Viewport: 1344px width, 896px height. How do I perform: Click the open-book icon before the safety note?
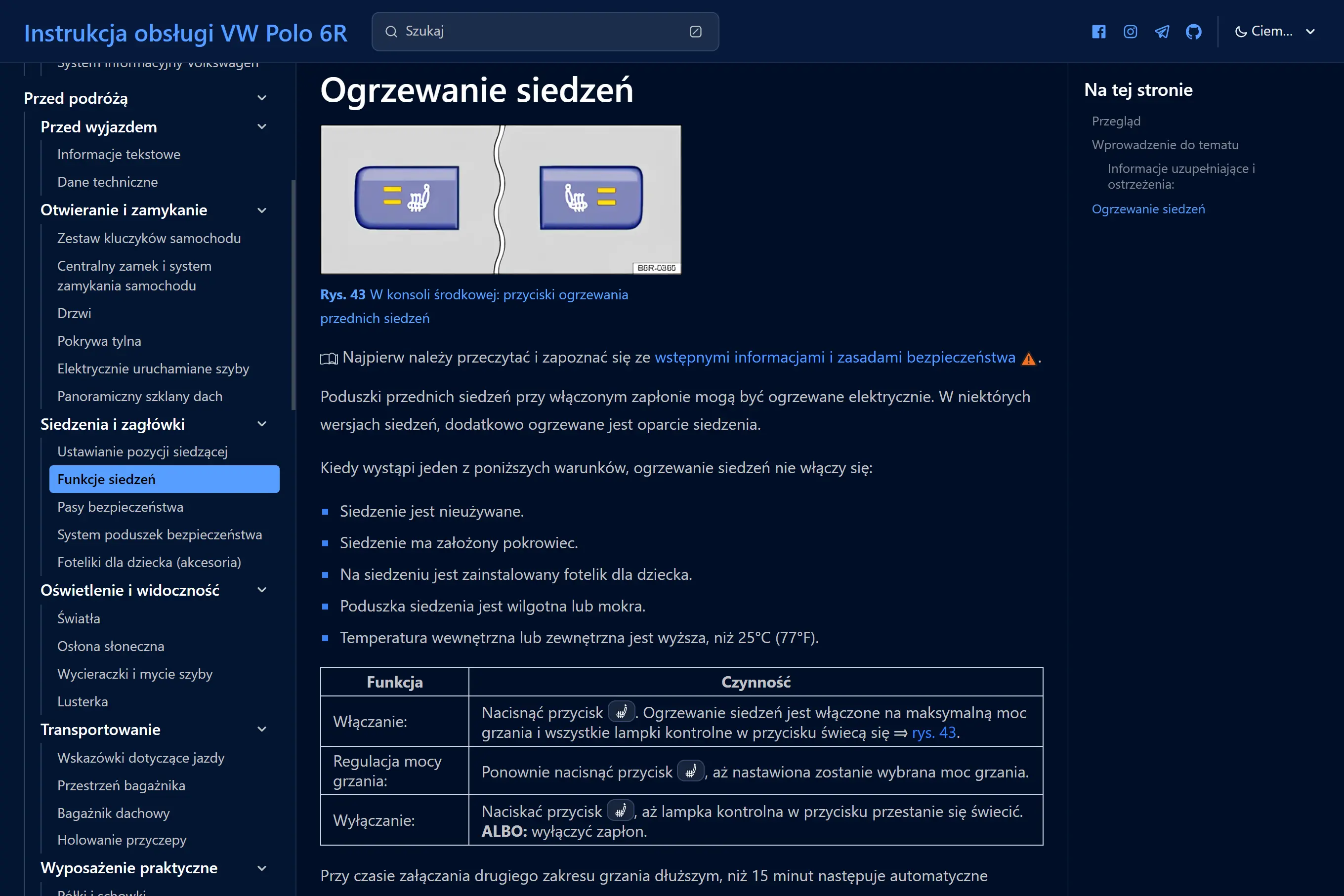pyautogui.click(x=328, y=358)
